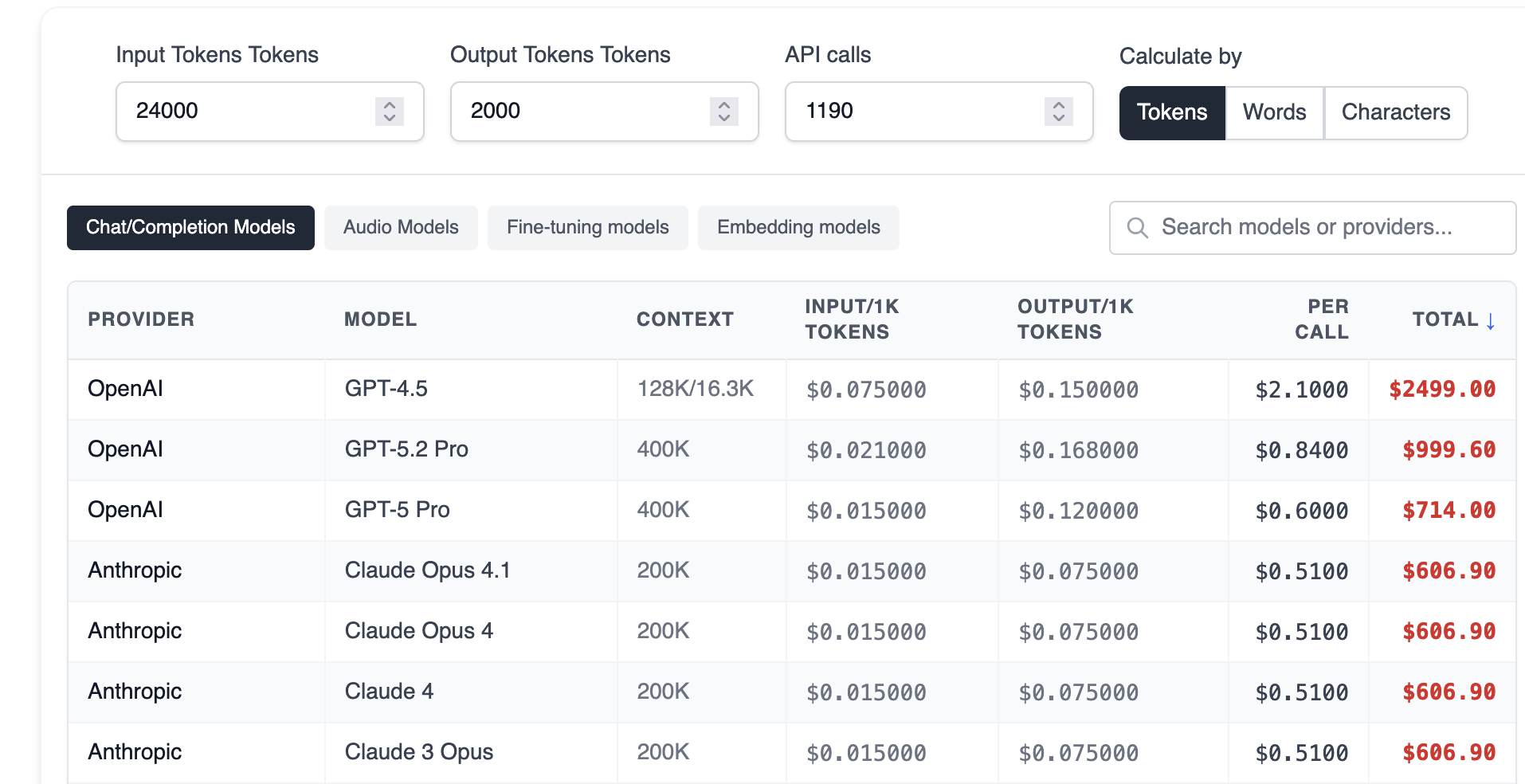Click the API calls spinner arrows
Image resolution: width=1525 pixels, height=784 pixels.
click(x=1058, y=111)
